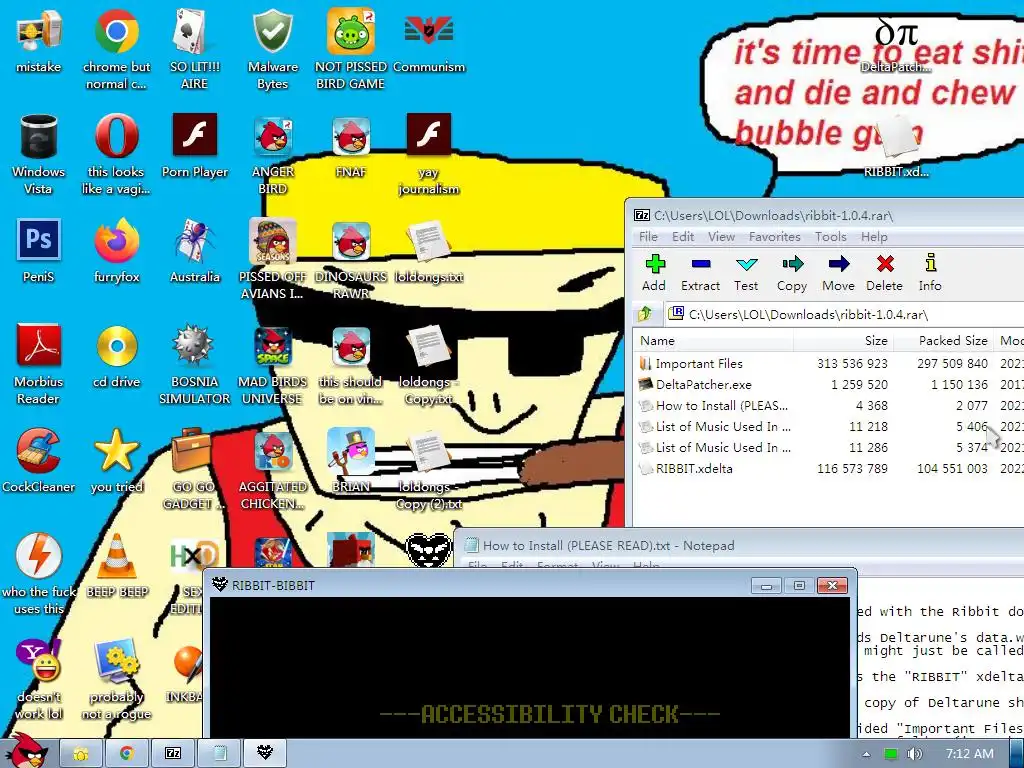Open the Favorites menu in 7-Zip

point(775,236)
